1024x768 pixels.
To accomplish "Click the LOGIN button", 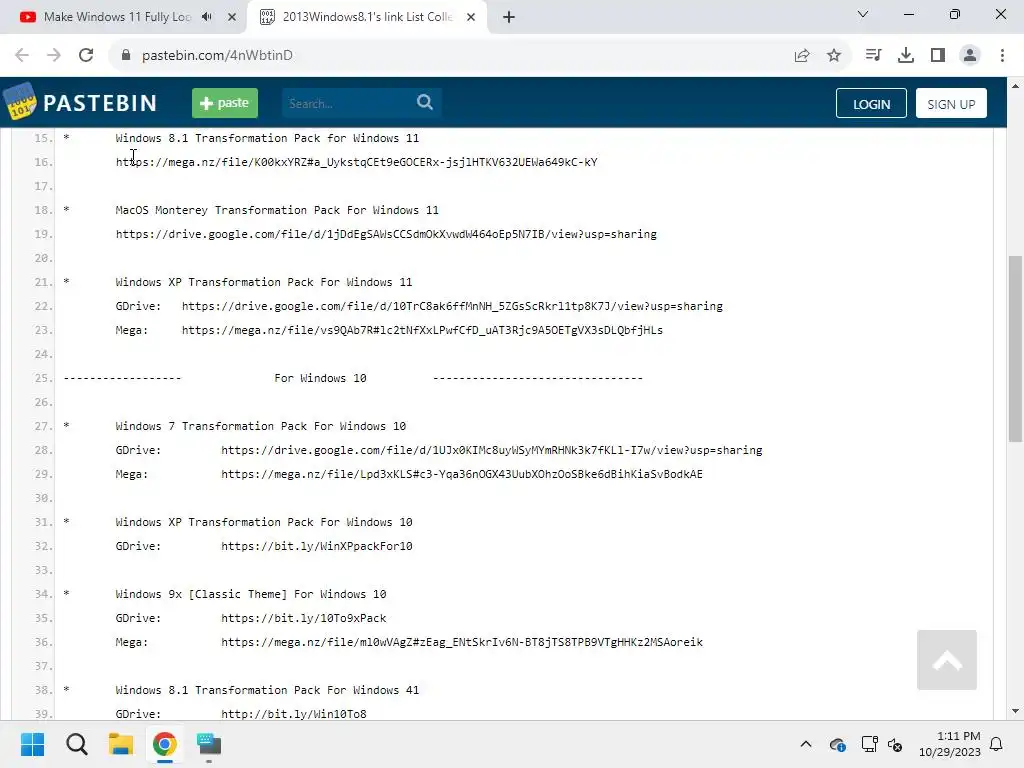I will (871, 104).
